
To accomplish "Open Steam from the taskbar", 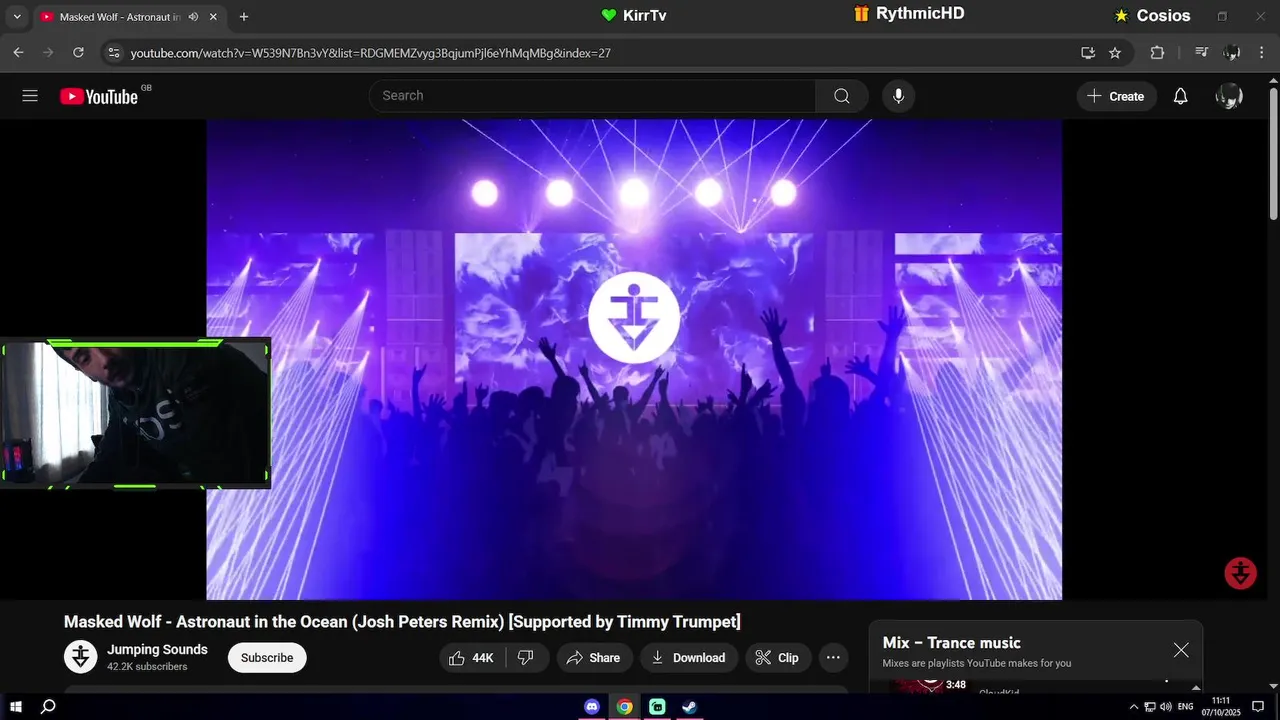I will click(689, 707).
